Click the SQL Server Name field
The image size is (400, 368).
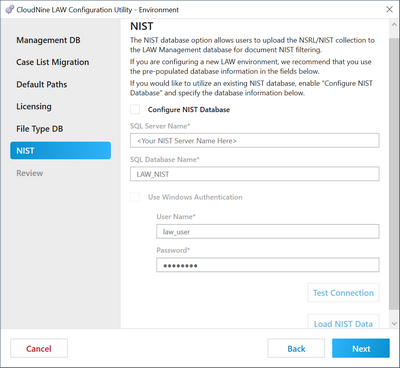pyautogui.click(x=255, y=141)
